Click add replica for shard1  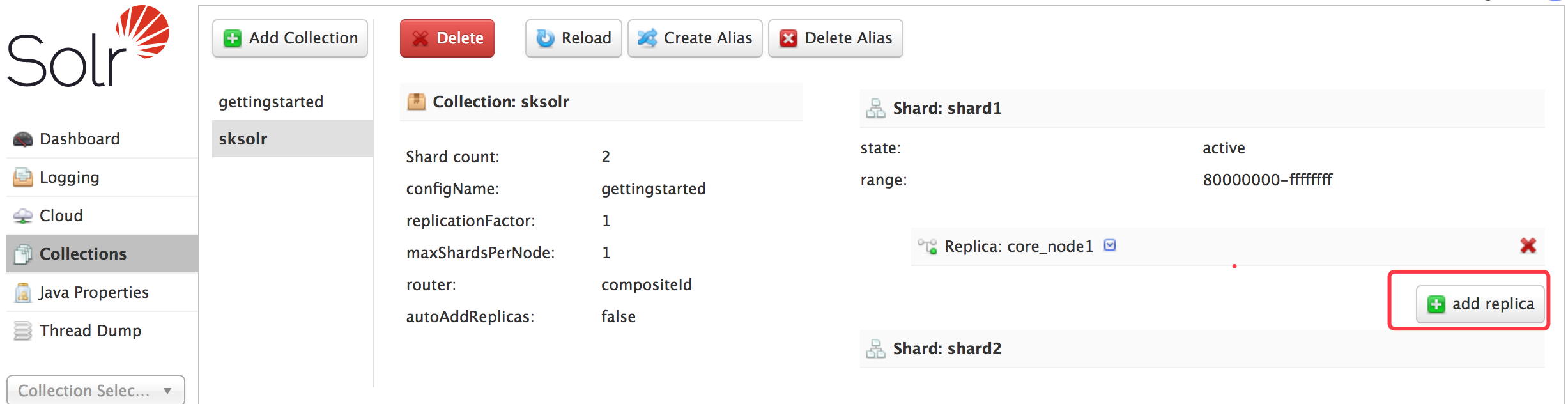[x=1480, y=304]
